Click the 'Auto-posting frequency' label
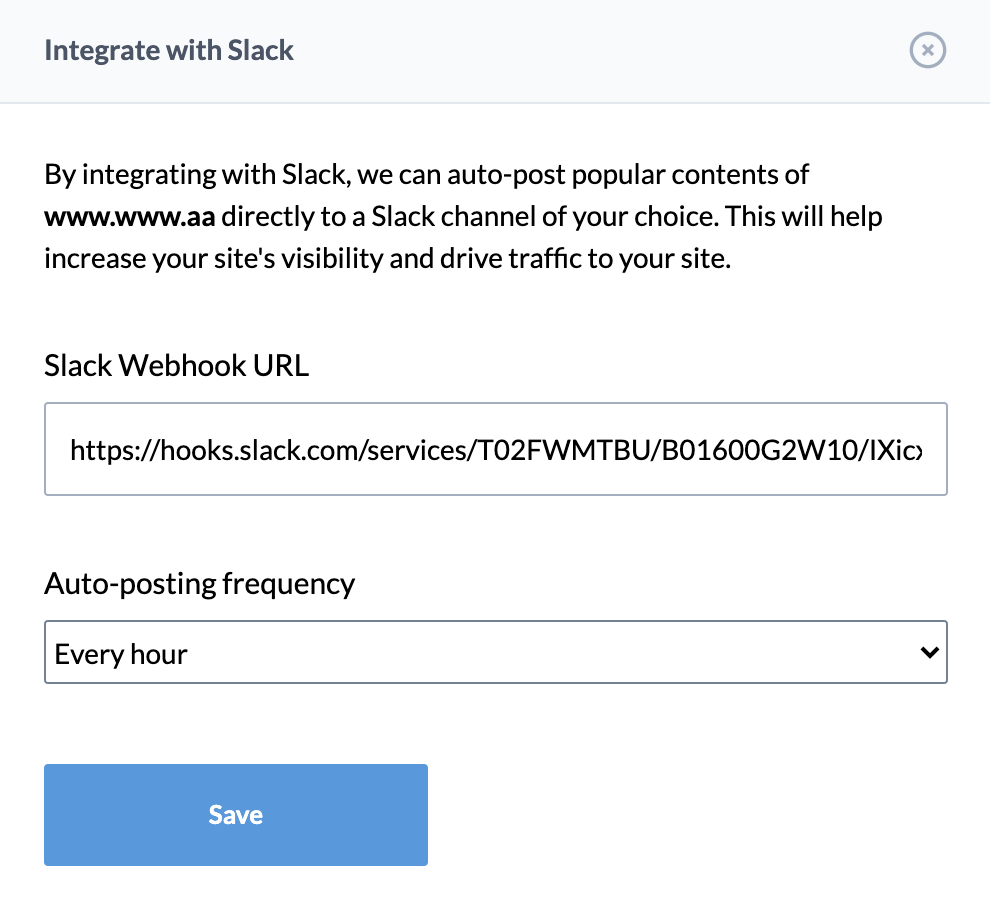The image size is (990, 904). 200,584
